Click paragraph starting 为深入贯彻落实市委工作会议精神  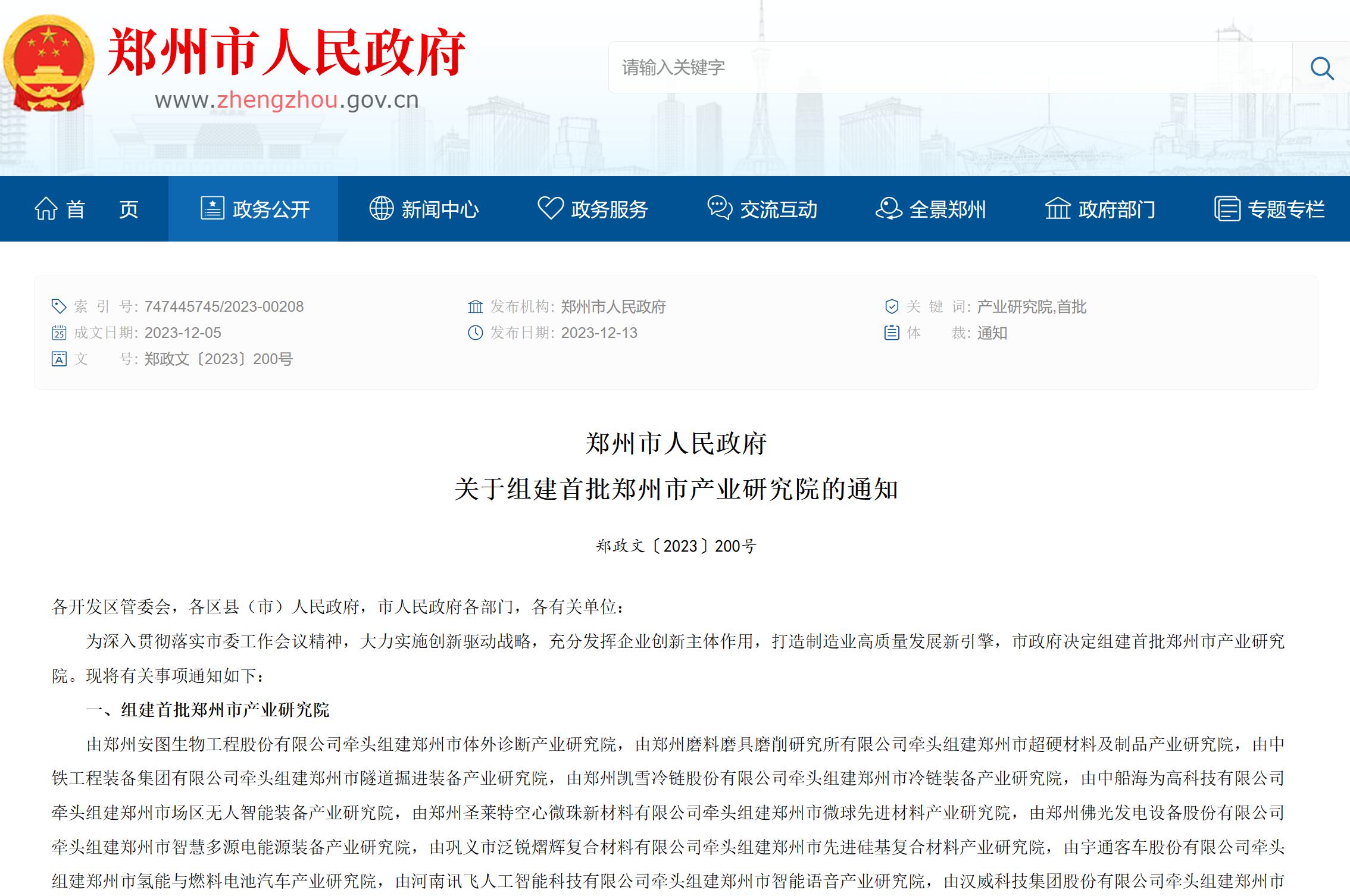pos(686,641)
